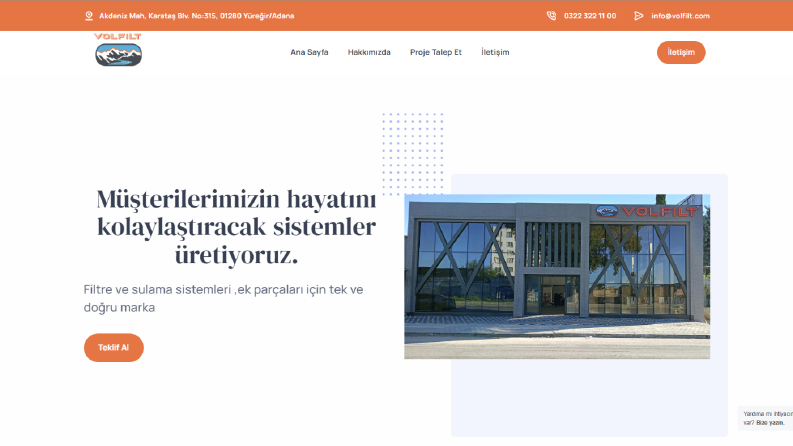The image size is (793, 446).
Task: Click the 'Müşterilerimizin hayatını' headline text
Action: tap(236, 200)
